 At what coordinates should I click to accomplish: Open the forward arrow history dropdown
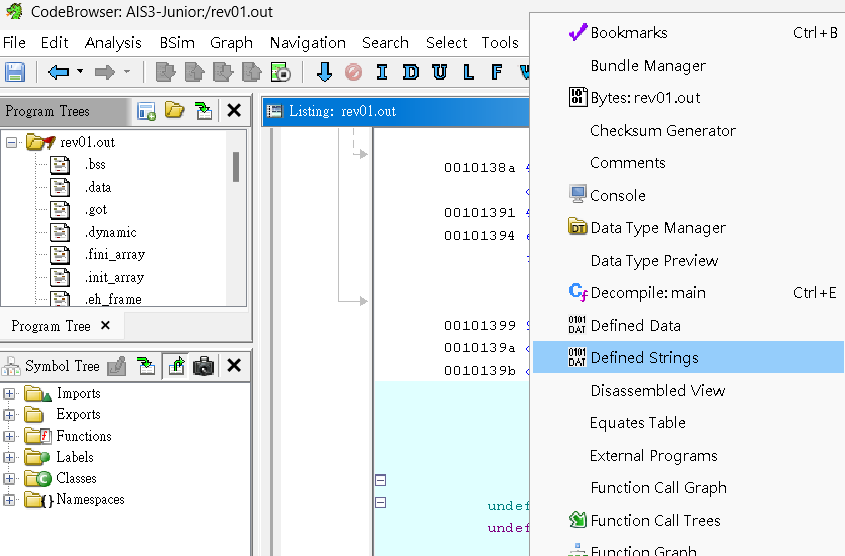(127, 71)
